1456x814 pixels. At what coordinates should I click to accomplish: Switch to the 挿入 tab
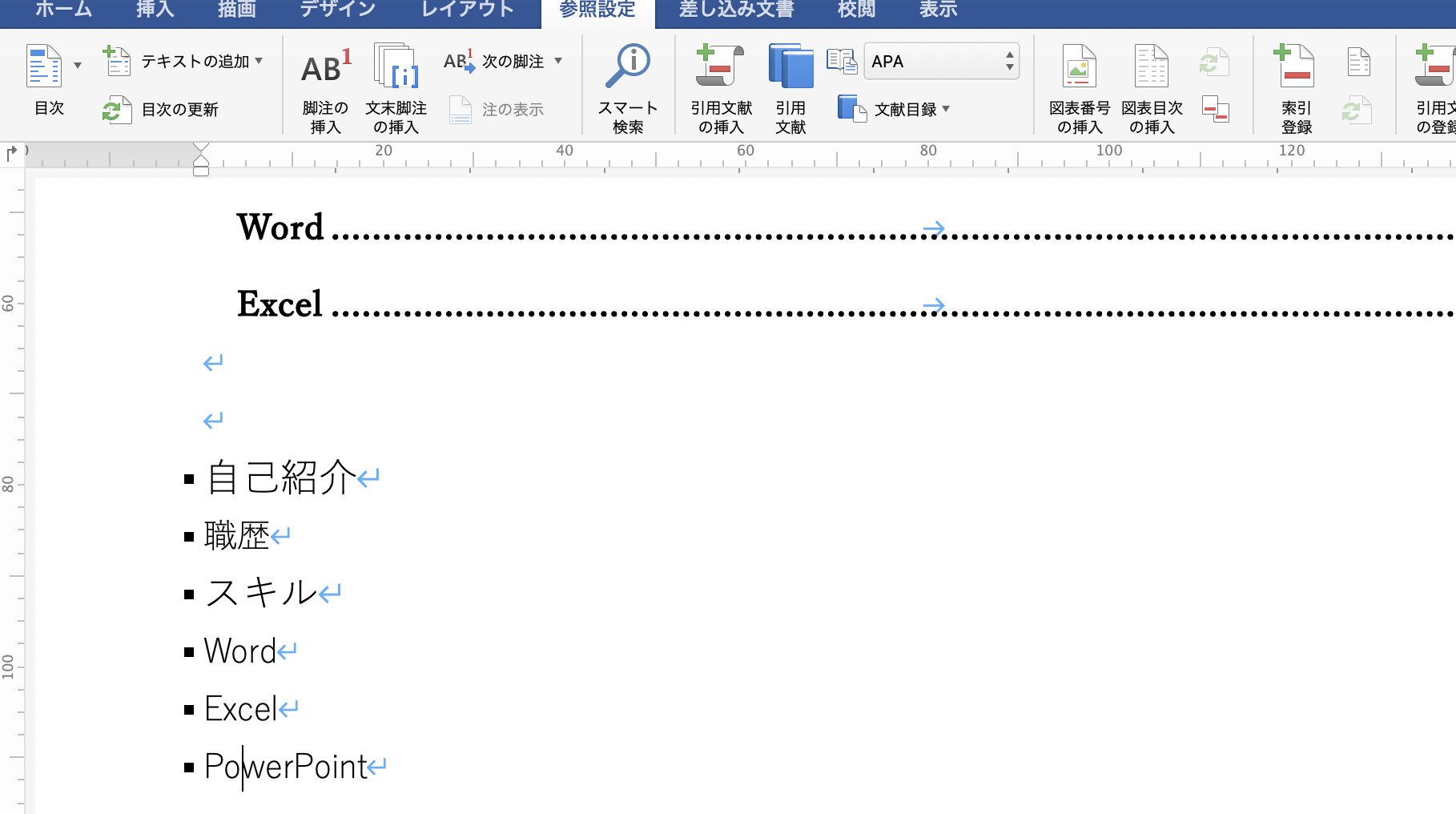[155, 10]
